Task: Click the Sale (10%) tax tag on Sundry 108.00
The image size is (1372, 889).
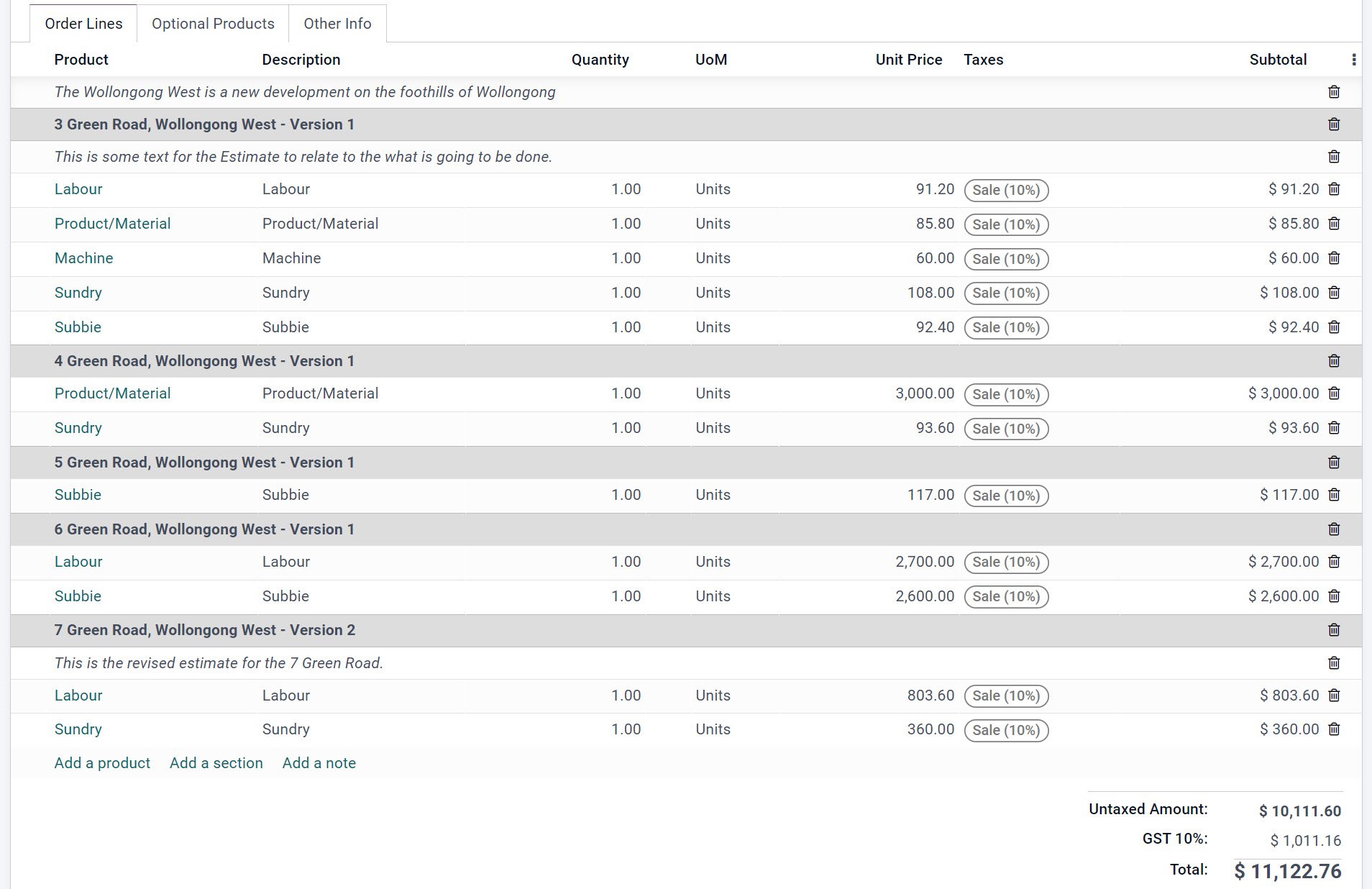Action: (x=1006, y=293)
